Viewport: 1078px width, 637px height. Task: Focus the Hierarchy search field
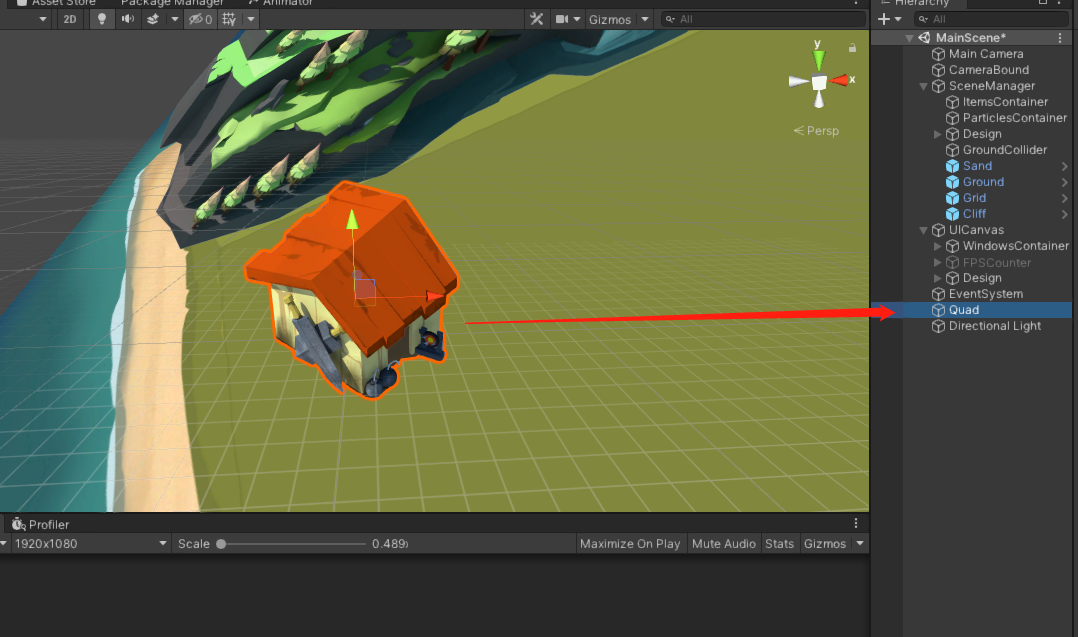[993, 19]
